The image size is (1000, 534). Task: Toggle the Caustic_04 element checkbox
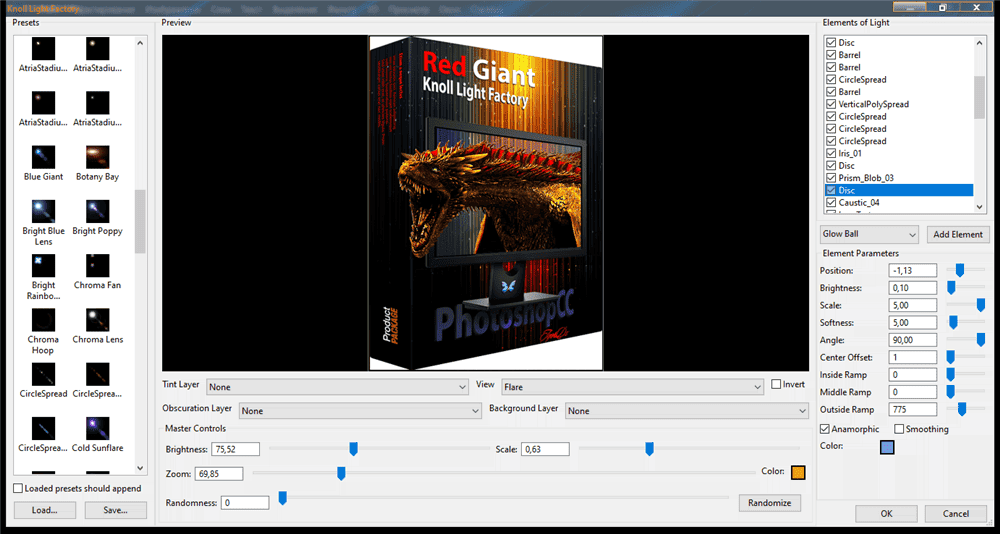pyautogui.click(x=831, y=202)
